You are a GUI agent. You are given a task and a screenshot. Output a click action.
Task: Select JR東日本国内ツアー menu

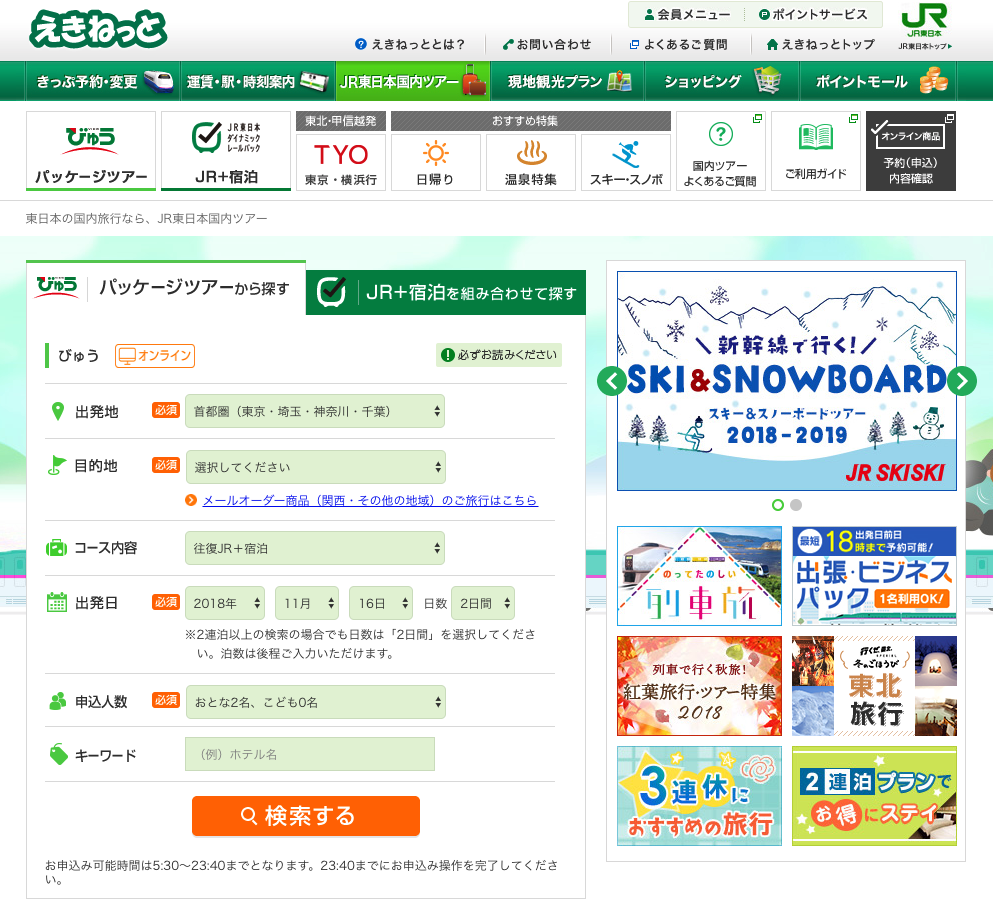click(413, 81)
